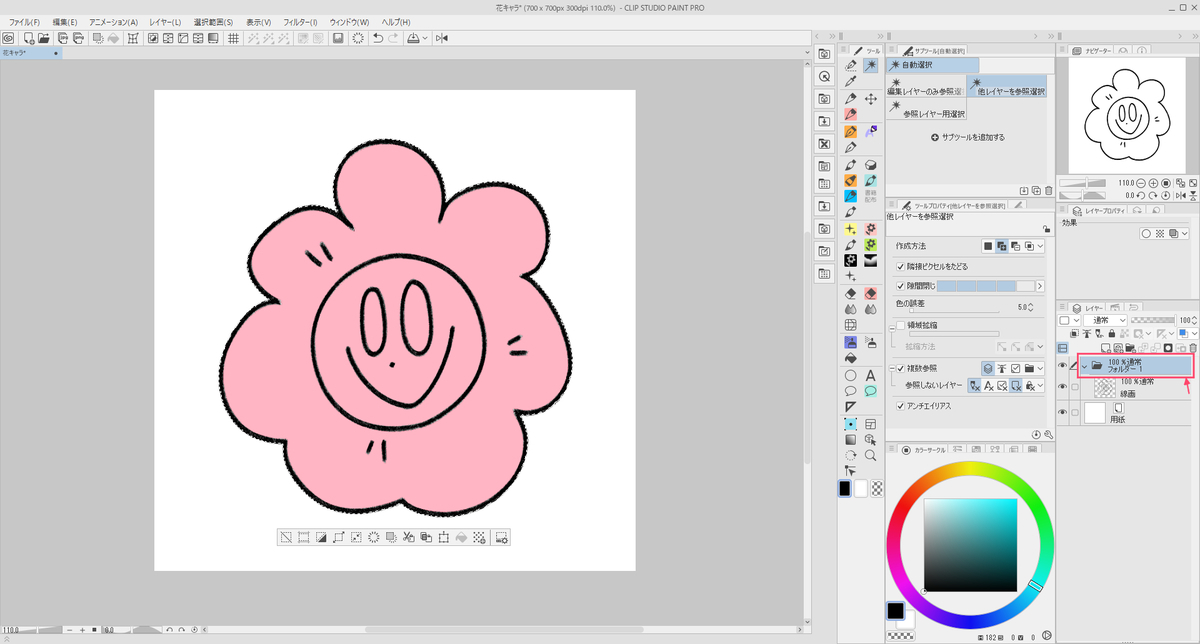Toggle the grid icon in command bar
The image size is (1200, 644).
(x=233, y=38)
